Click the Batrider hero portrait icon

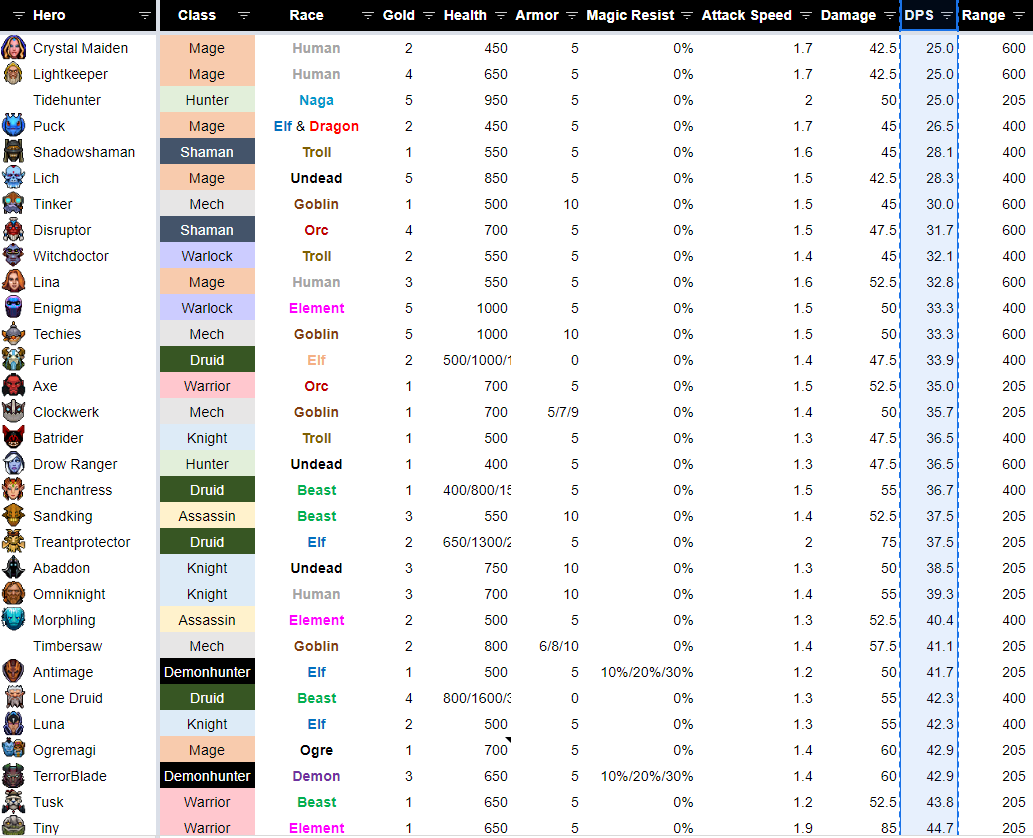[13, 438]
